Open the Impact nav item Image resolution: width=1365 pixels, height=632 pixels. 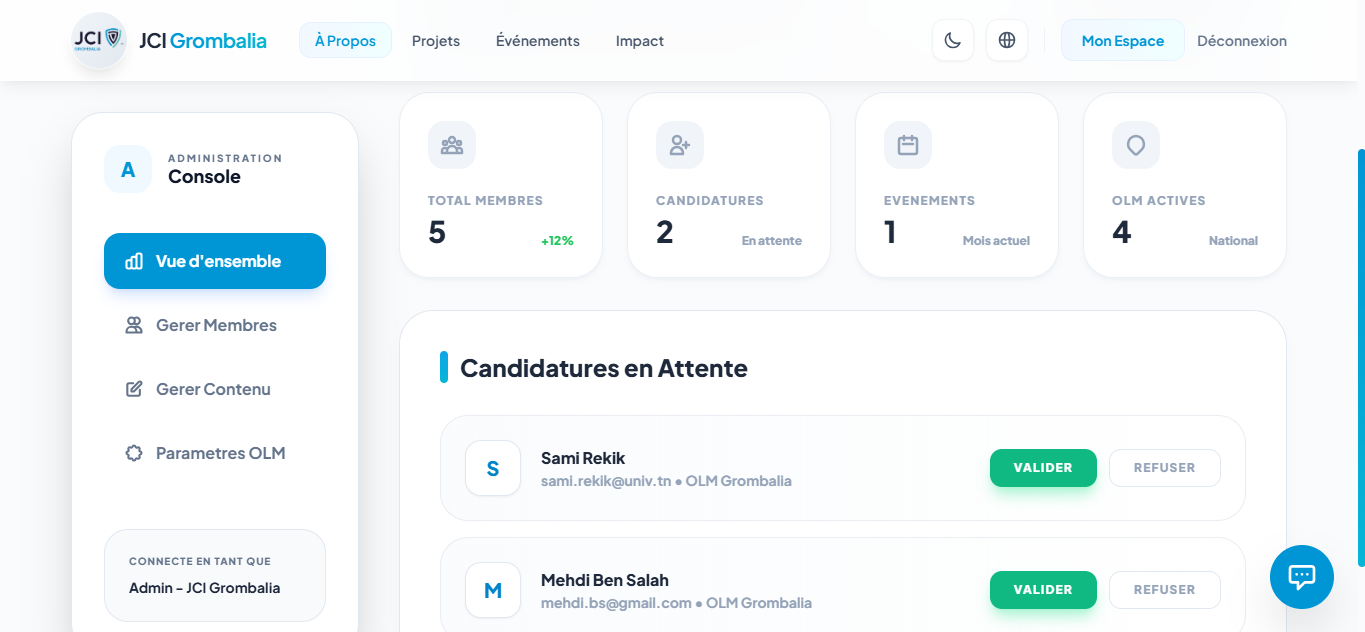pyautogui.click(x=640, y=41)
